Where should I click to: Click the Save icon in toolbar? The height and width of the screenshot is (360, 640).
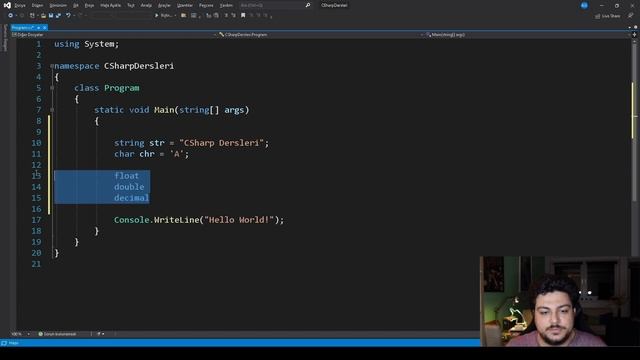pos(51,16)
